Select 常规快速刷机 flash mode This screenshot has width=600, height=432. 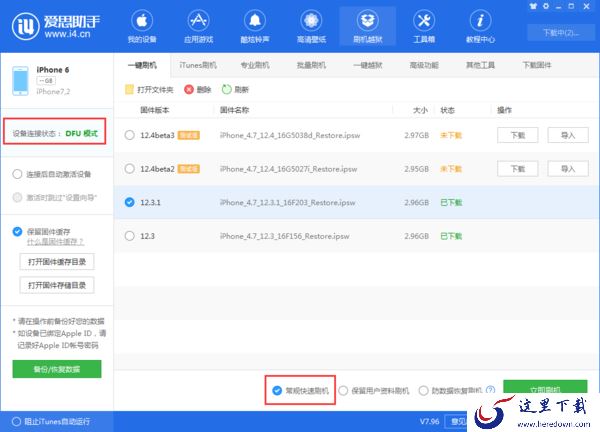(x=277, y=390)
